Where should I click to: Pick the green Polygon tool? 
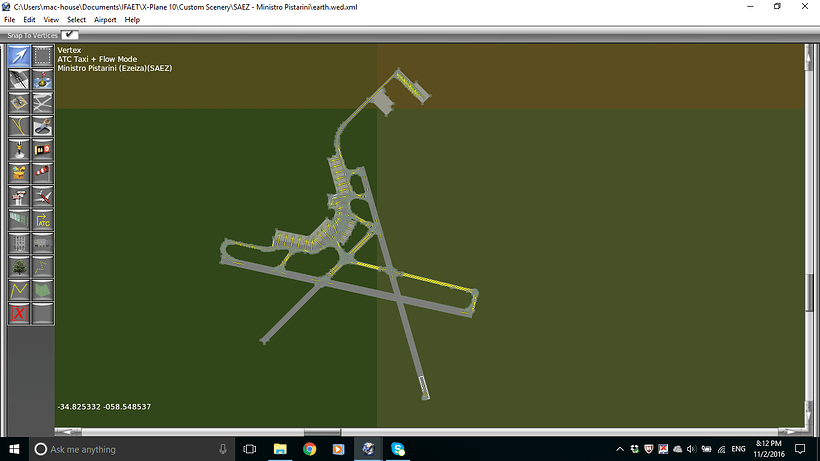coord(42,291)
